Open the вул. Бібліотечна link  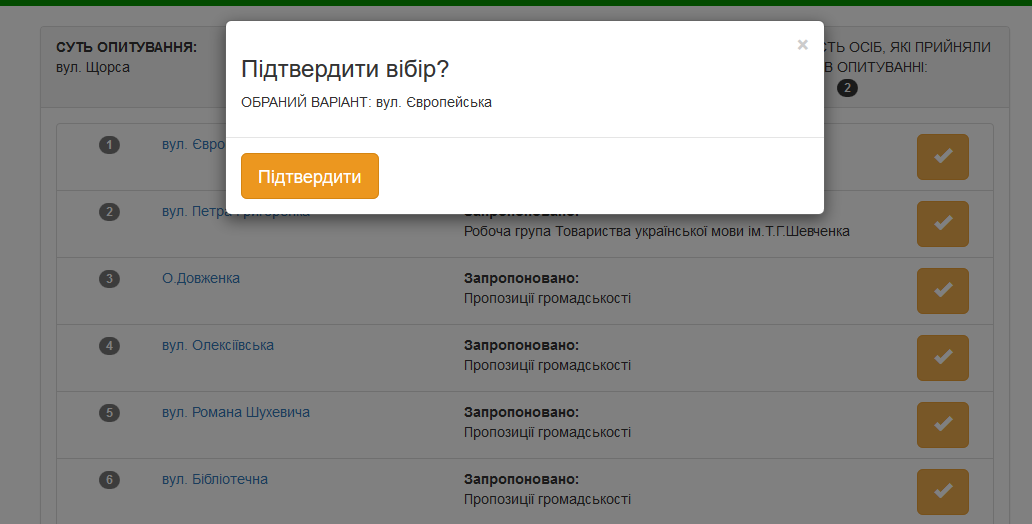pyautogui.click(x=214, y=479)
